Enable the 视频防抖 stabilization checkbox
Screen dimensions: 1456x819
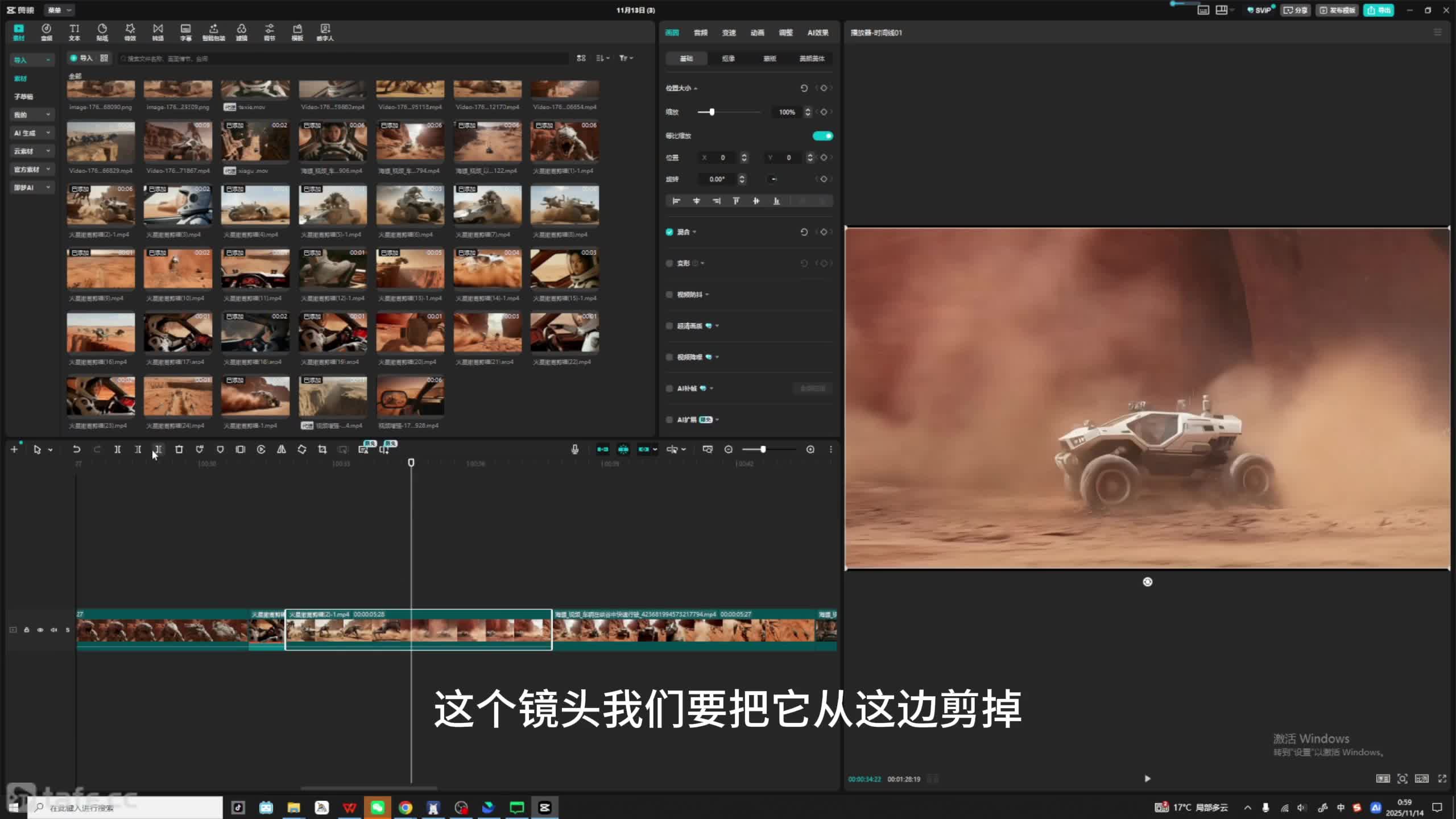click(669, 295)
